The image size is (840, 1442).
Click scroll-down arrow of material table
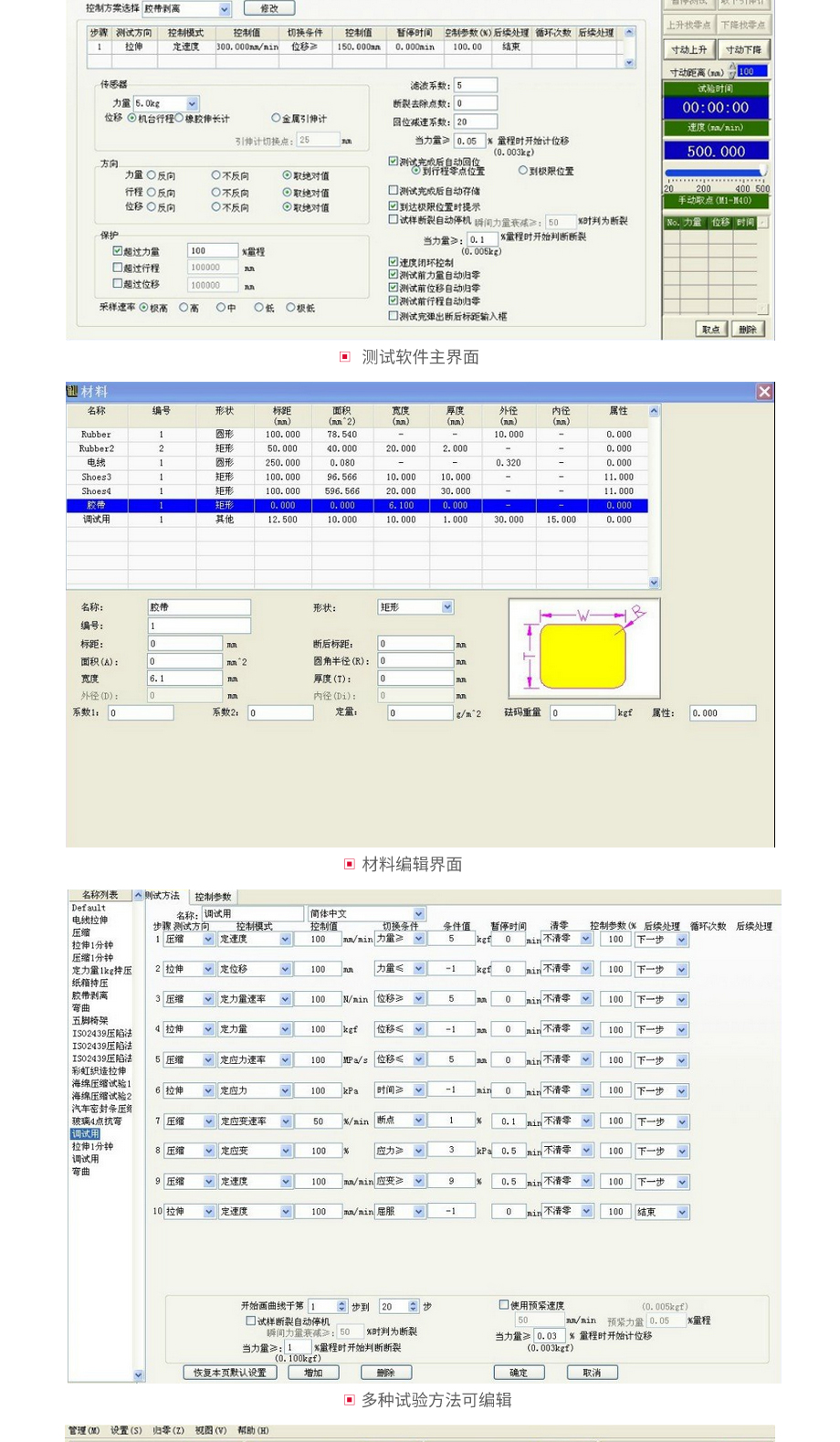click(654, 582)
